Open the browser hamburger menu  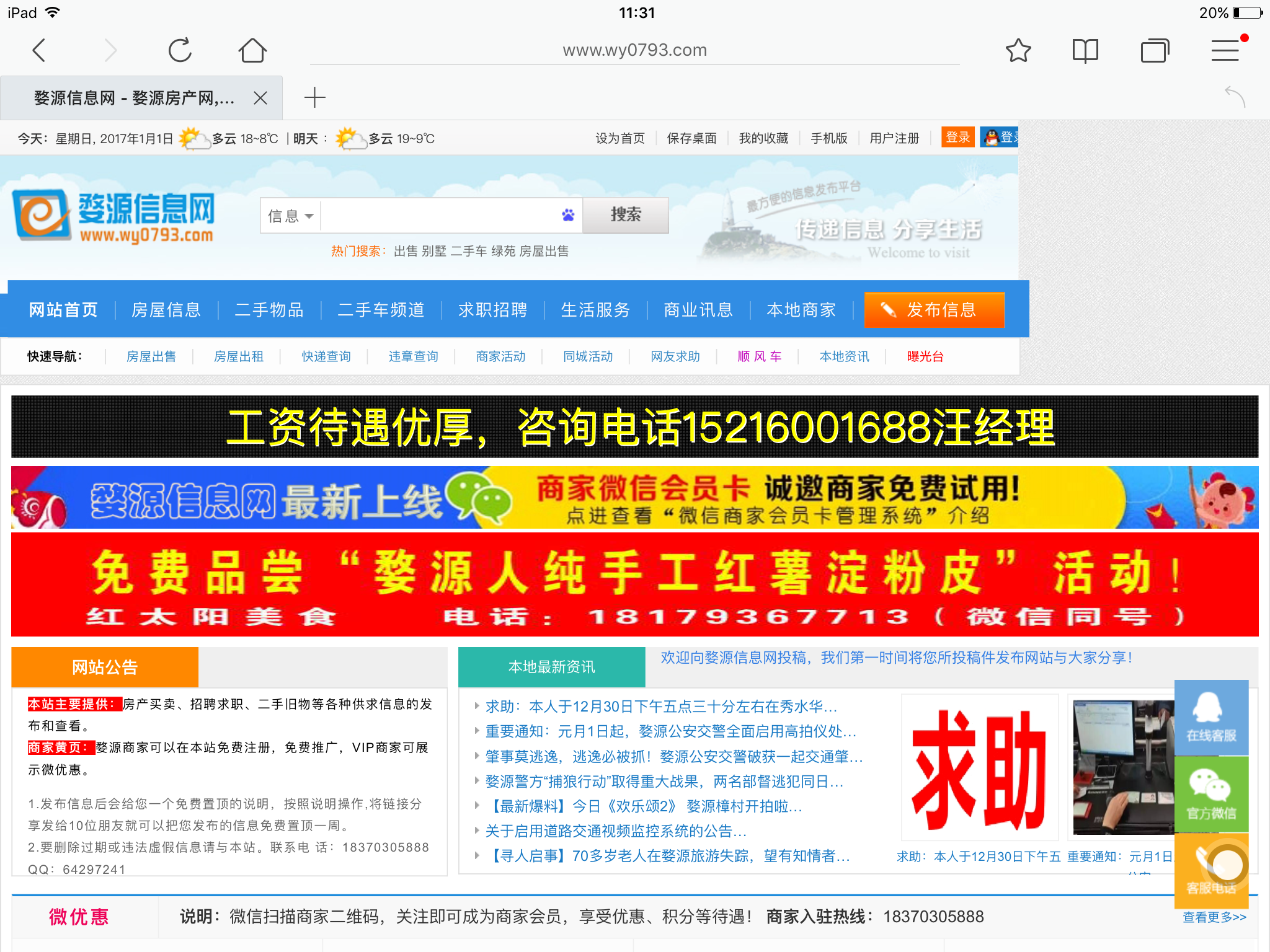tap(1225, 50)
